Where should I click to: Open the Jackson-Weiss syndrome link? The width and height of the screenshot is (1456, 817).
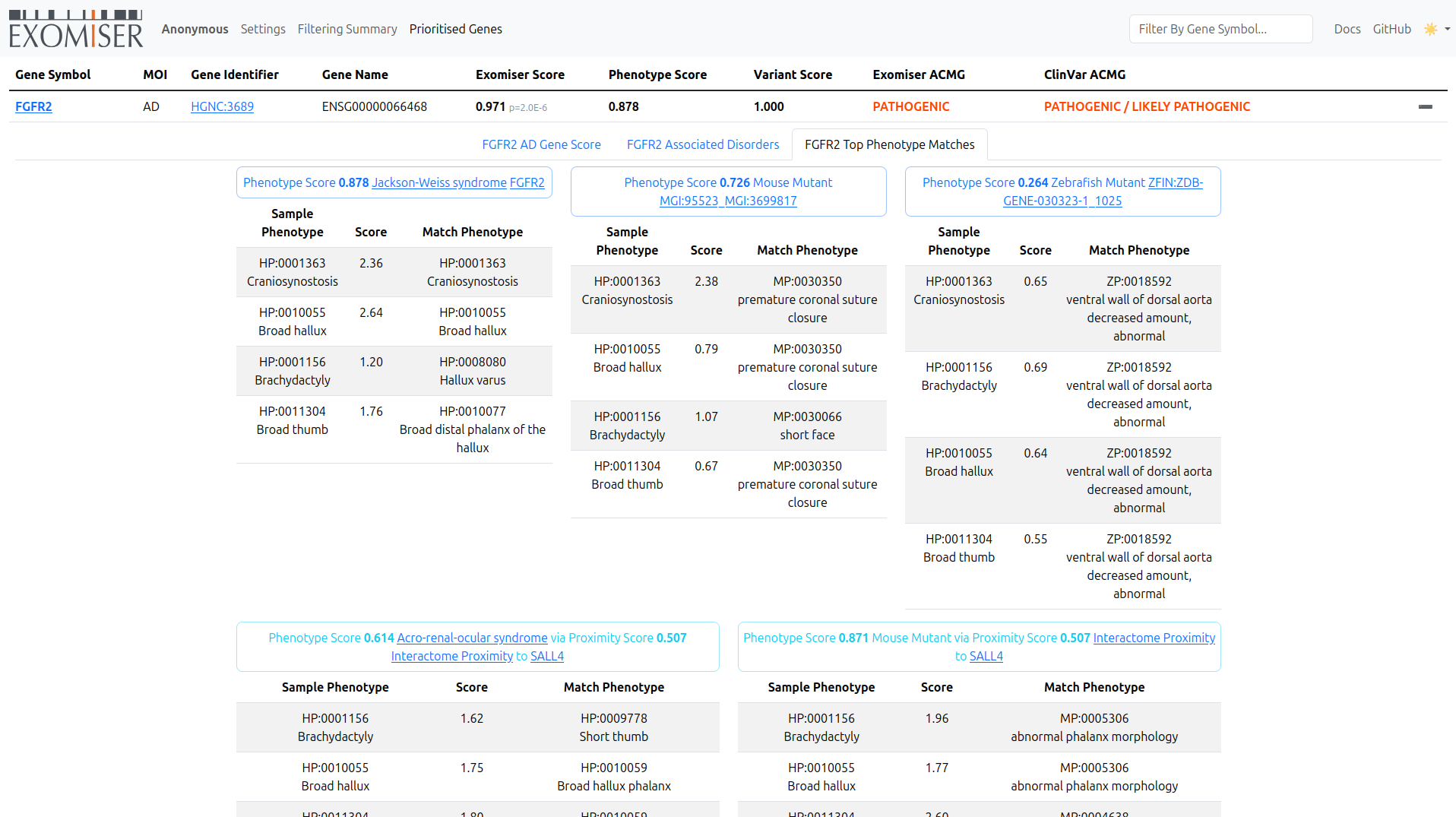[439, 182]
